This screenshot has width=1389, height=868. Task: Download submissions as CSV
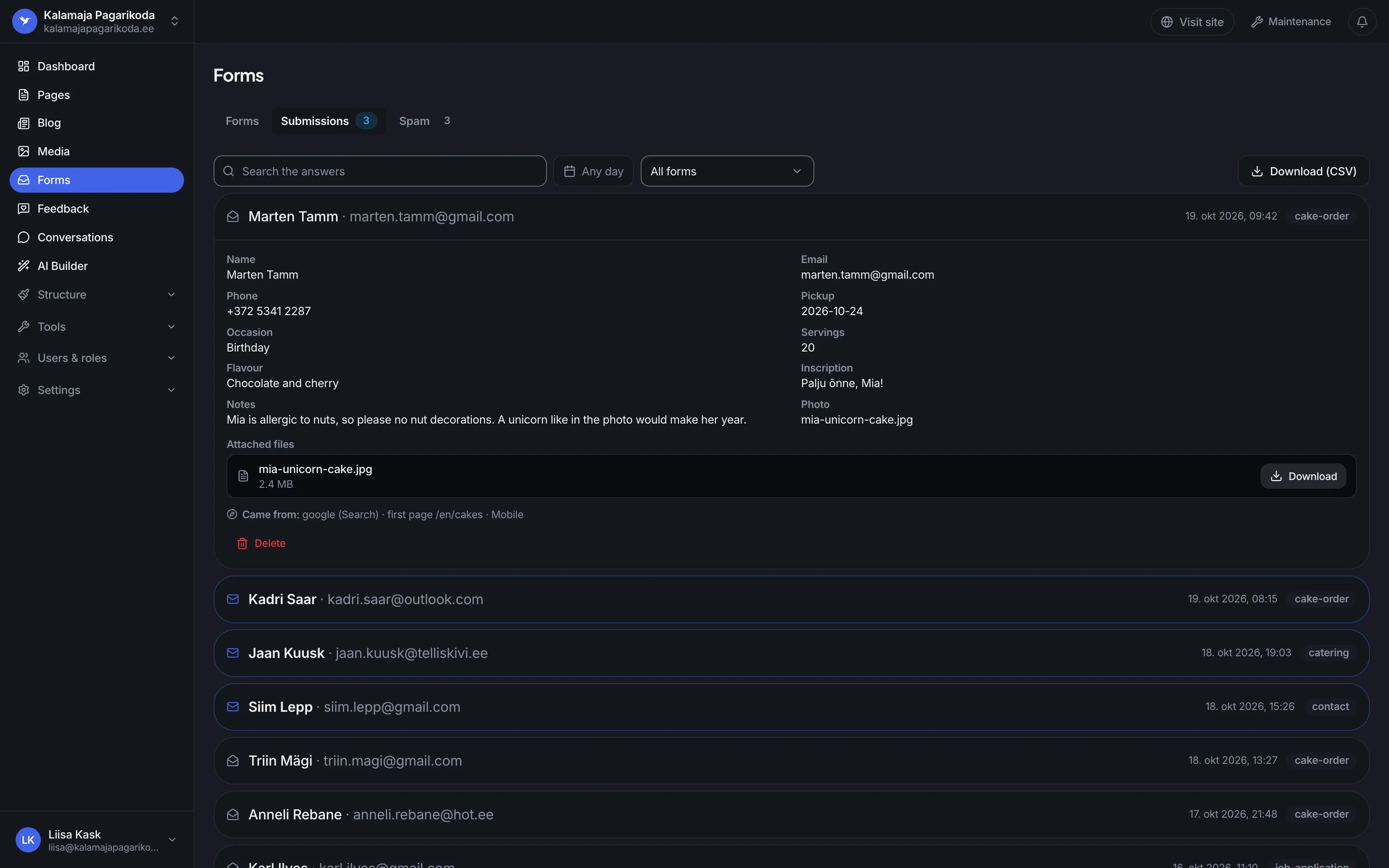click(1303, 171)
